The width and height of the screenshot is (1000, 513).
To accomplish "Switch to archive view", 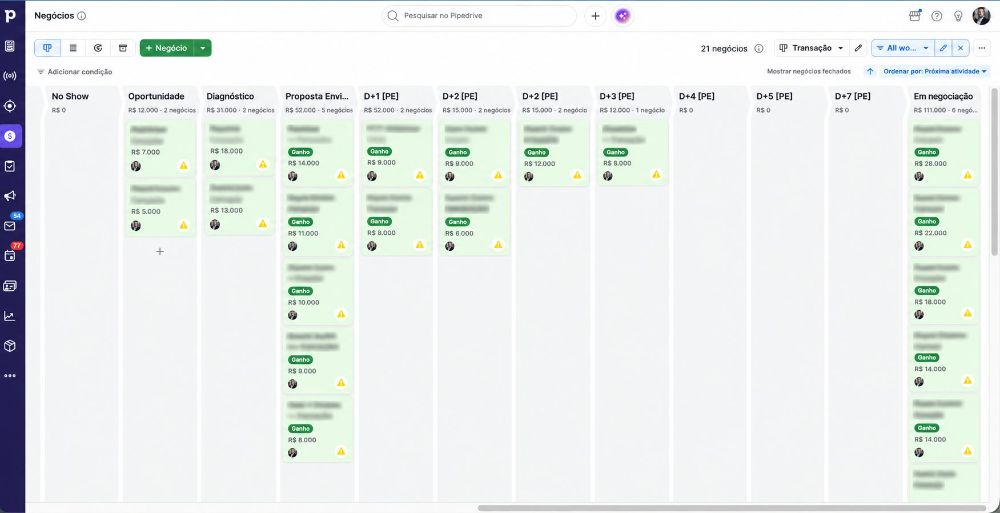I will click(x=123, y=48).
